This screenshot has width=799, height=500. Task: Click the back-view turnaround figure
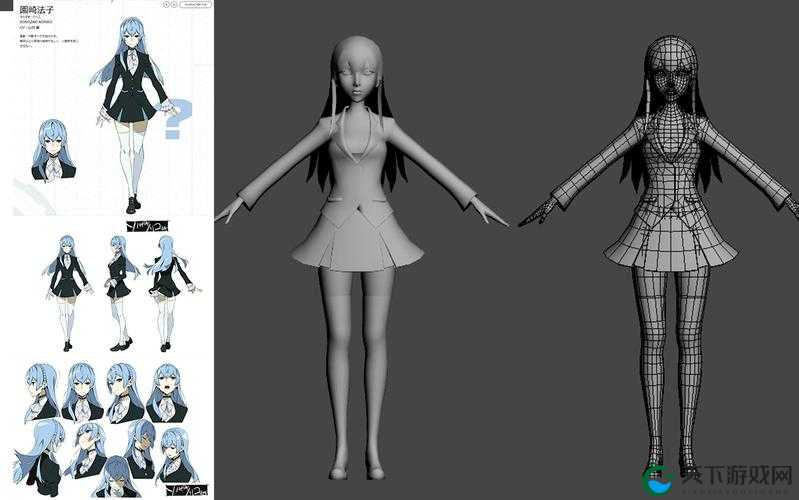point(171,293)
